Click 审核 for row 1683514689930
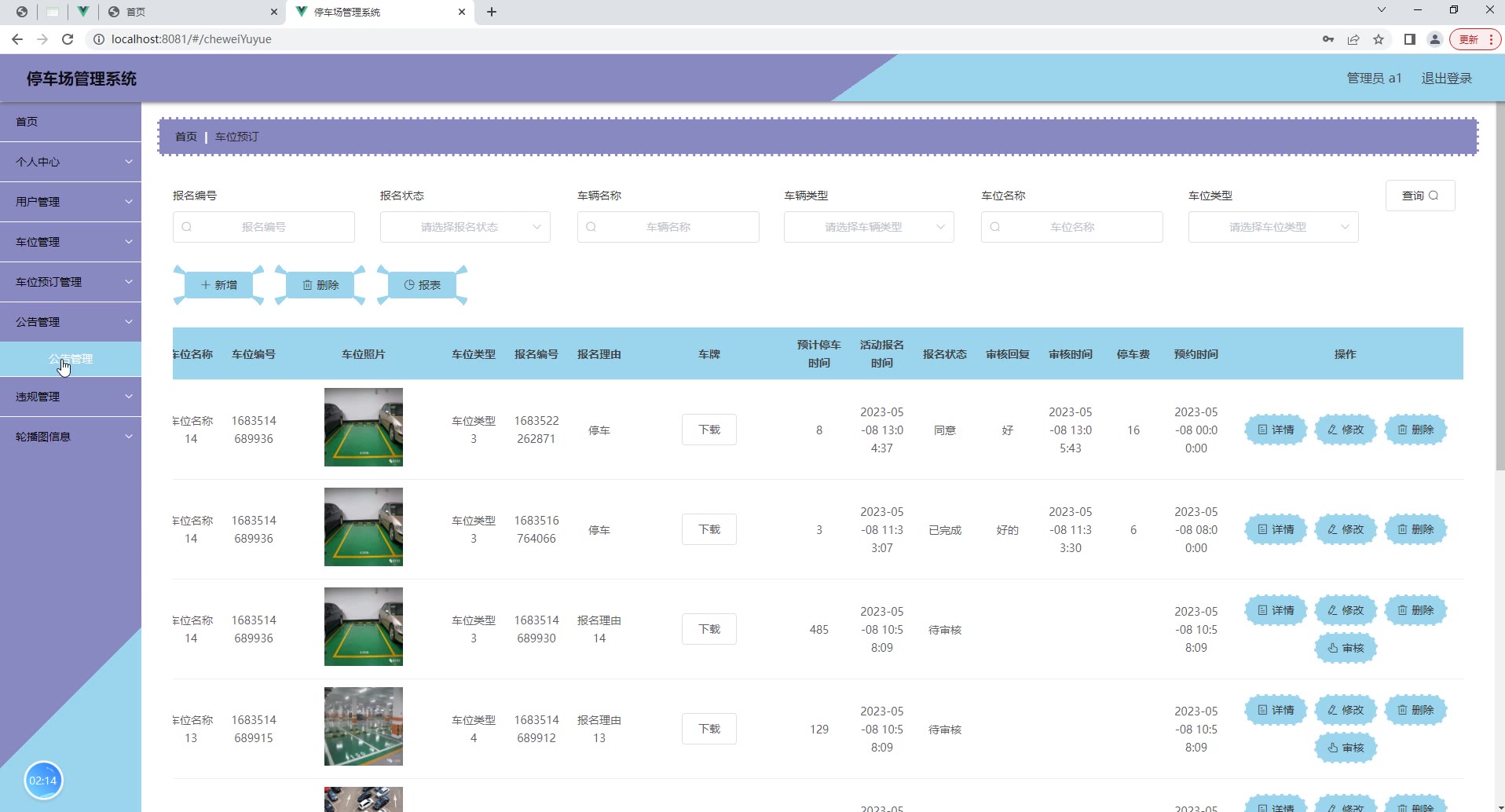 pos(1346,648)
